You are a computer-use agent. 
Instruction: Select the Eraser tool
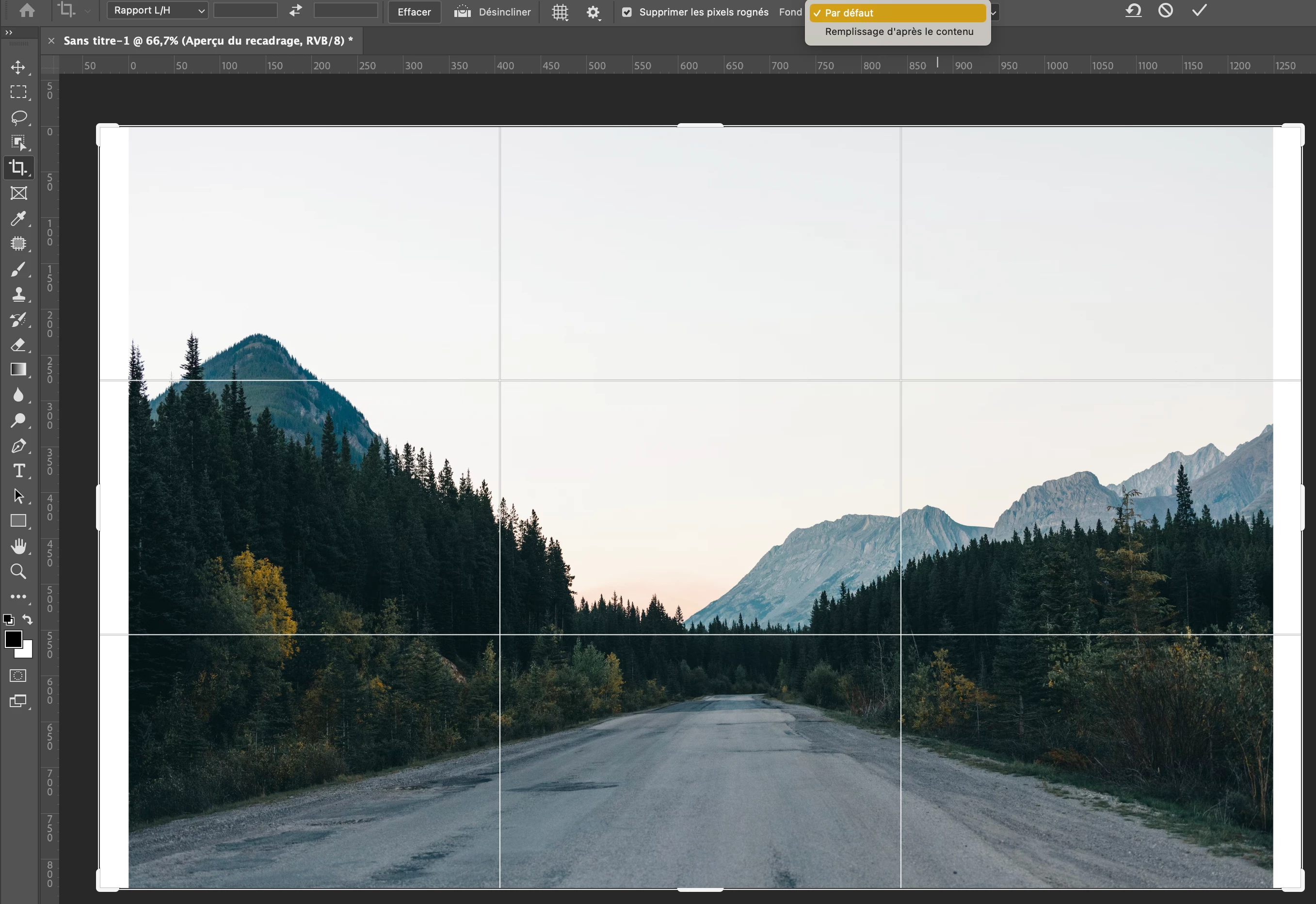(x=18, y=344)
